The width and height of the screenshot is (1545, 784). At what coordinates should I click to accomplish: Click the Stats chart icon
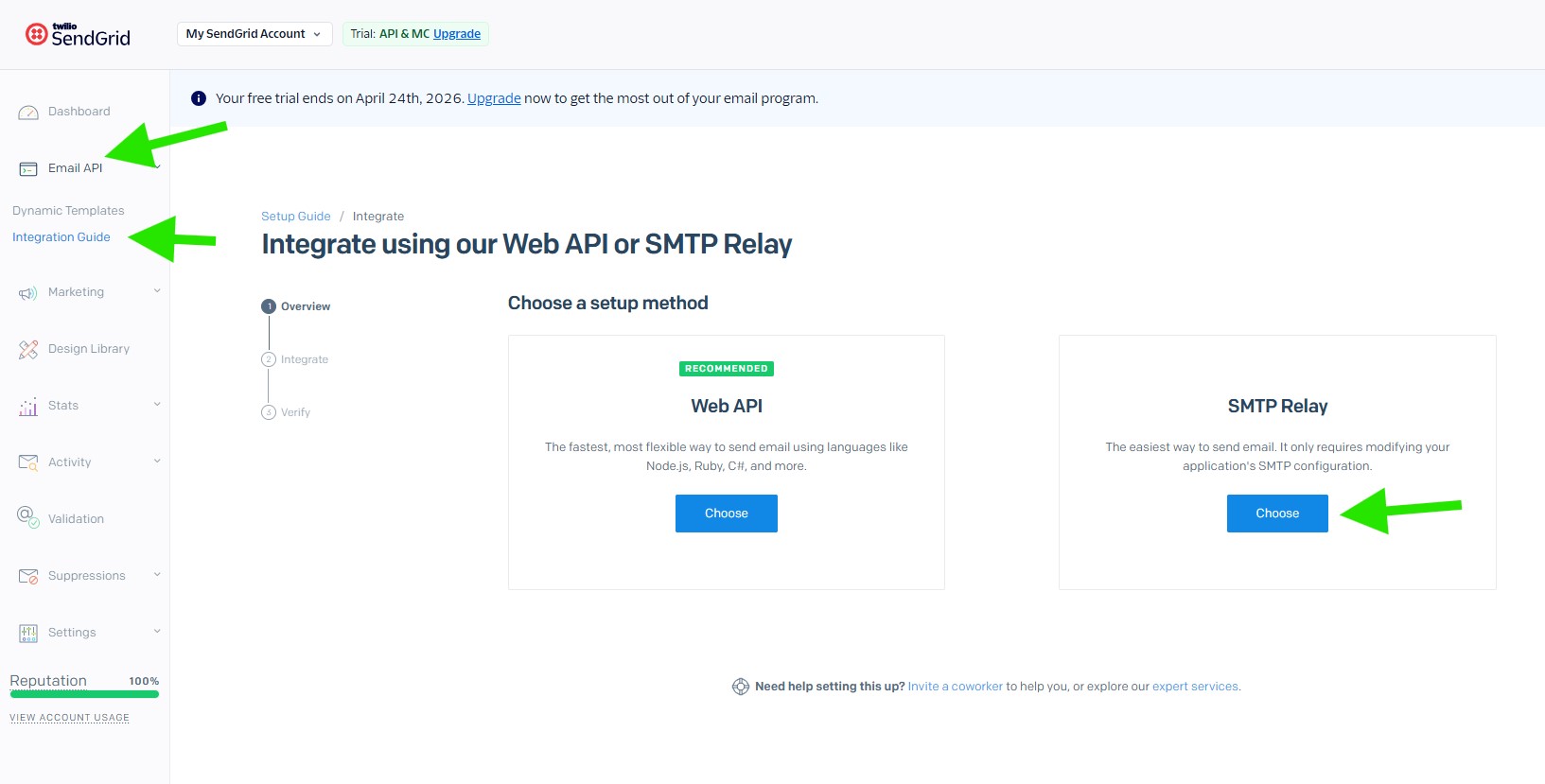click(28, 407)
